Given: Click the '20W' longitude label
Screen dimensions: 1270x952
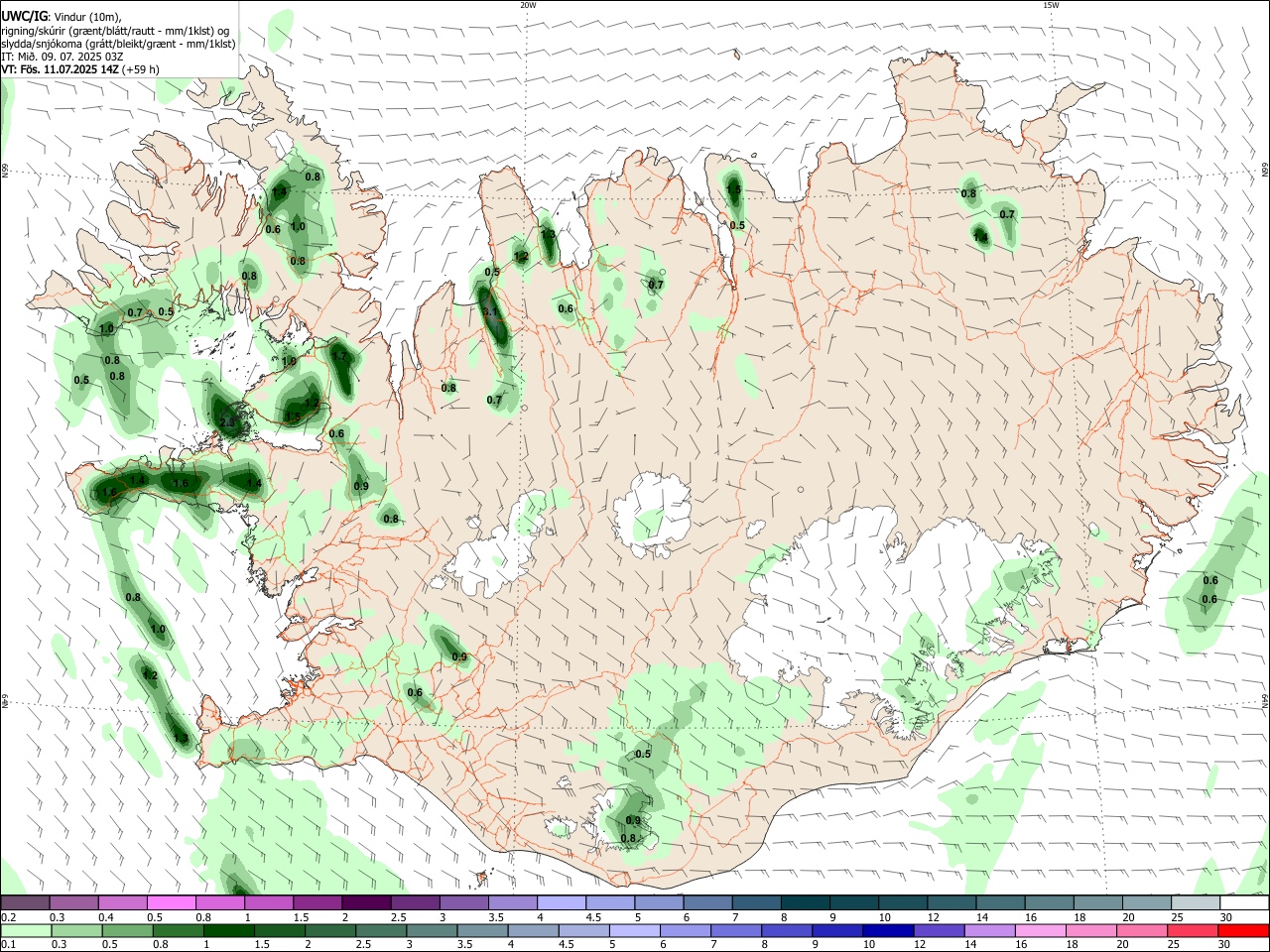Looking at the screenshot, I should click(528, 5).
